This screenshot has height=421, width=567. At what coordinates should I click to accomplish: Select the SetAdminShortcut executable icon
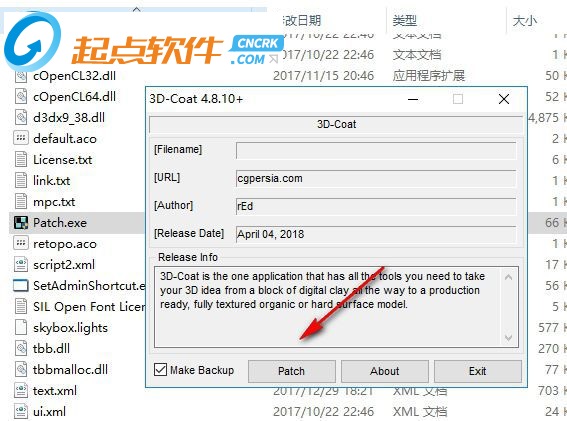tap(21, 286)
